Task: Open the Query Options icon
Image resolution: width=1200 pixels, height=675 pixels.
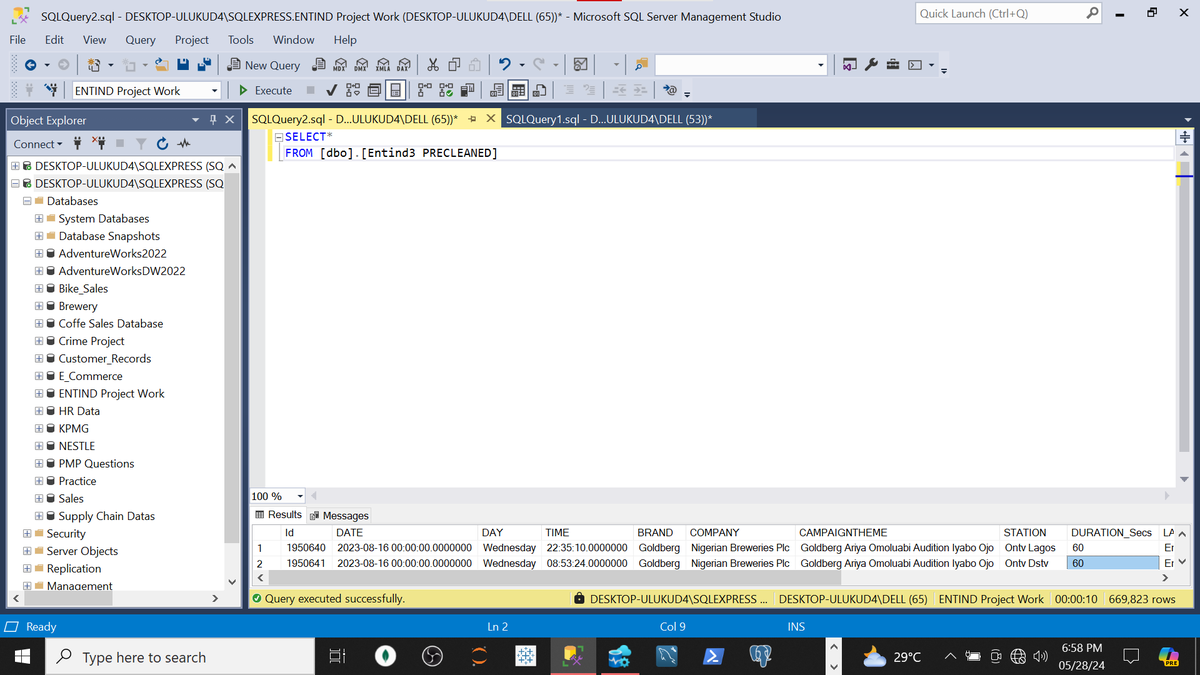Action: [x=372, y=90]
